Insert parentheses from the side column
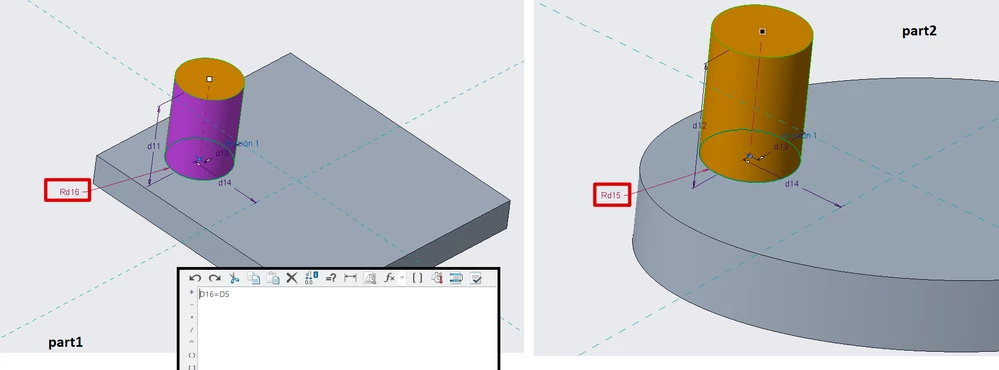Viewport: 999px width, 370px height. click(192, 355)
